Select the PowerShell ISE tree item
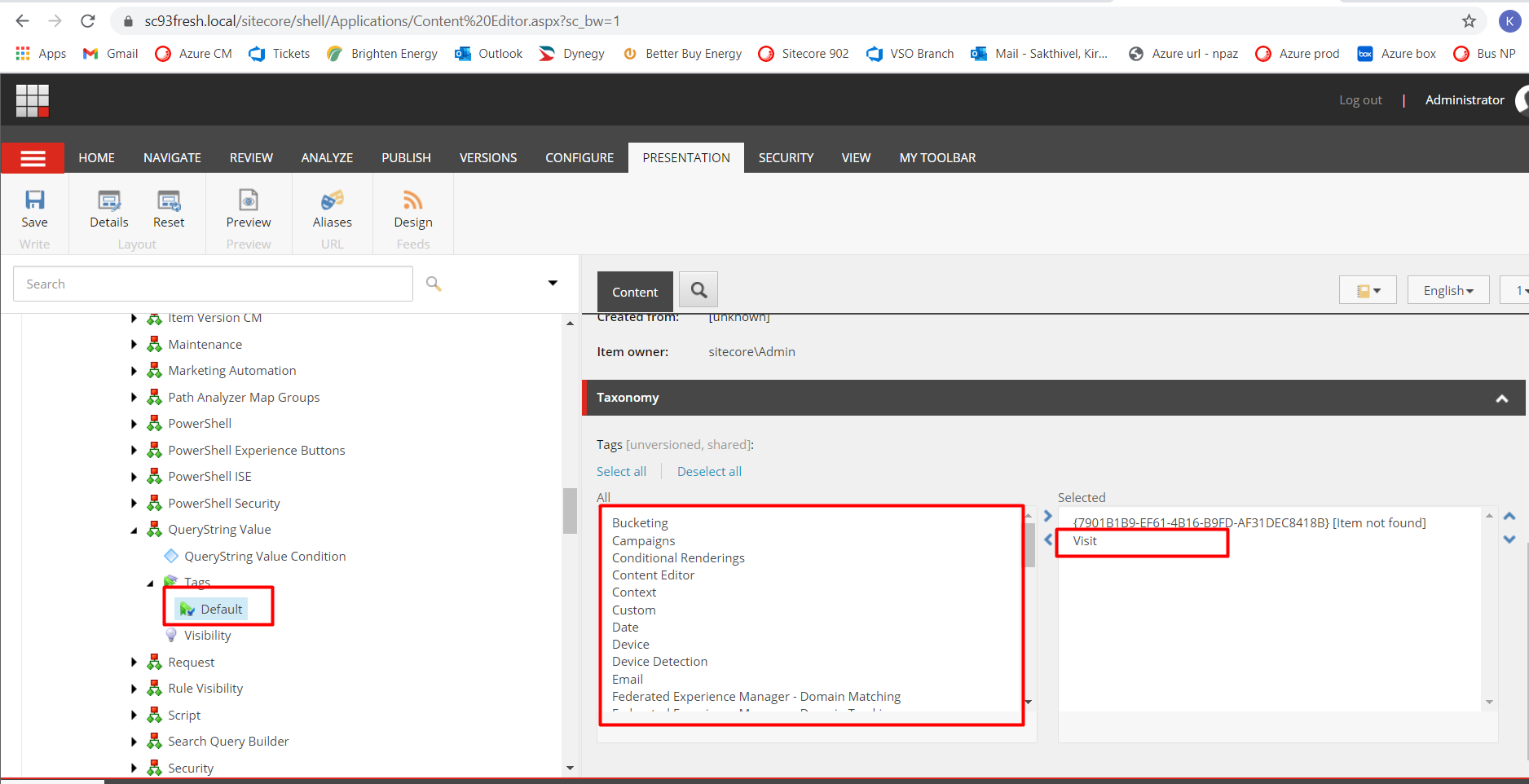This screenshot has height=784, width=1529. tap(209, 477)
